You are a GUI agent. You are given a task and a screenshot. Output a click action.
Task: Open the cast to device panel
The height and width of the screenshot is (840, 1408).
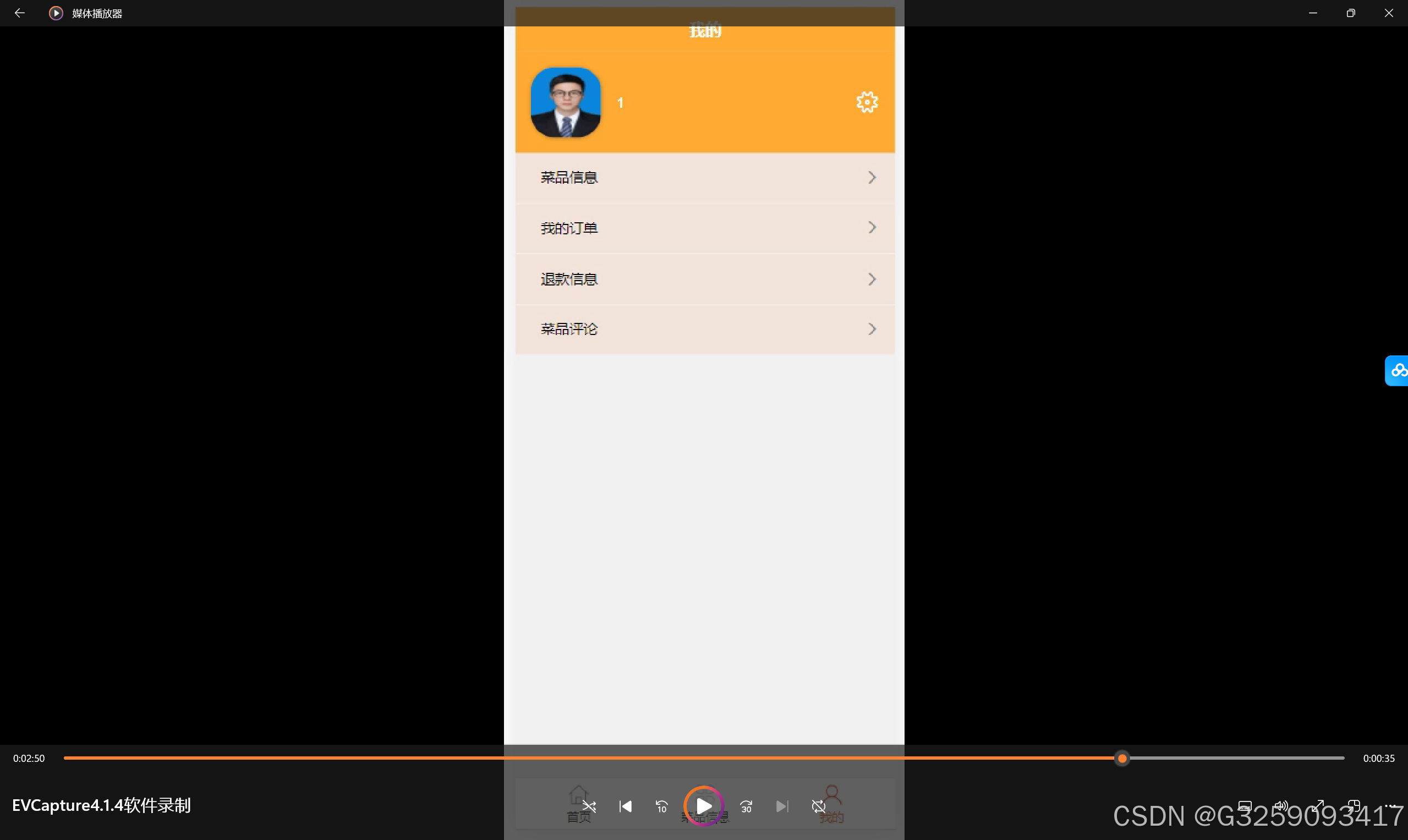coord(1245,806)
